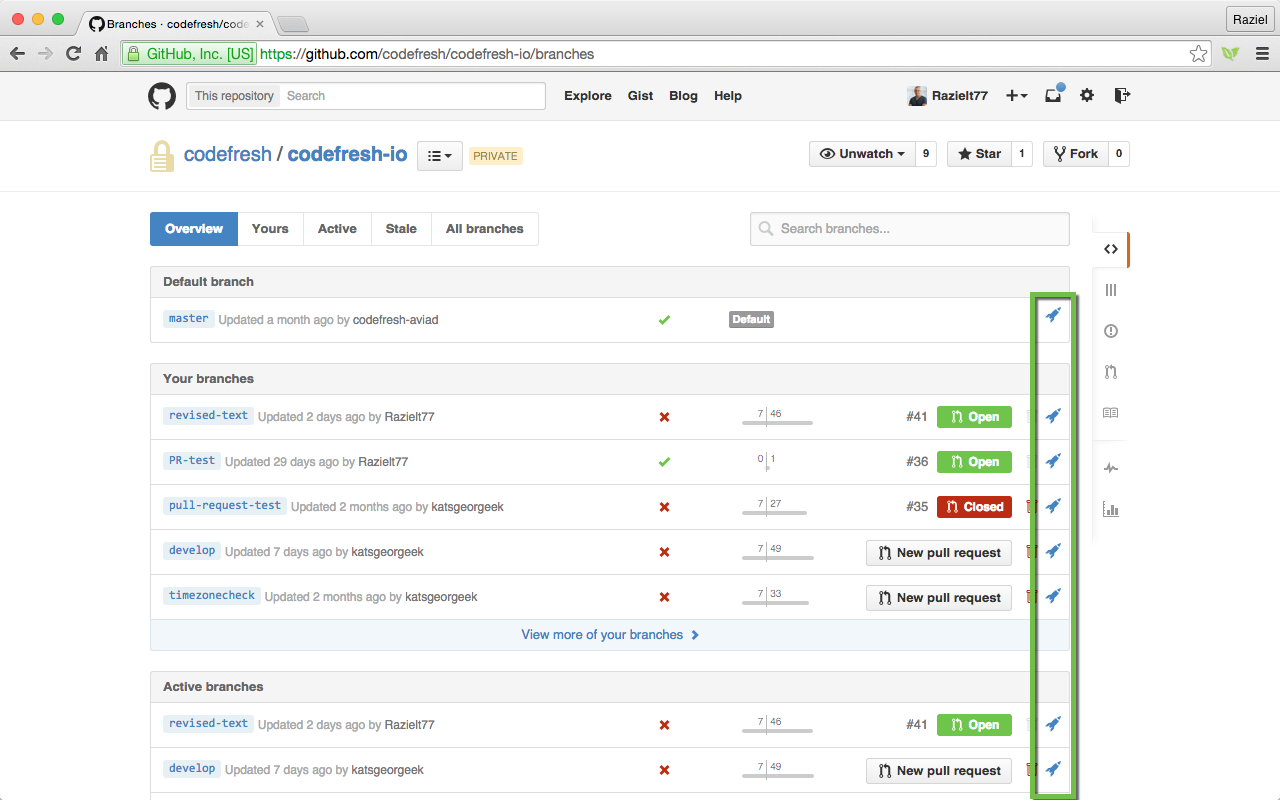Open the Closed pull request #35 button
This screenshot has height=800, width=1280.
coord(974,507)
